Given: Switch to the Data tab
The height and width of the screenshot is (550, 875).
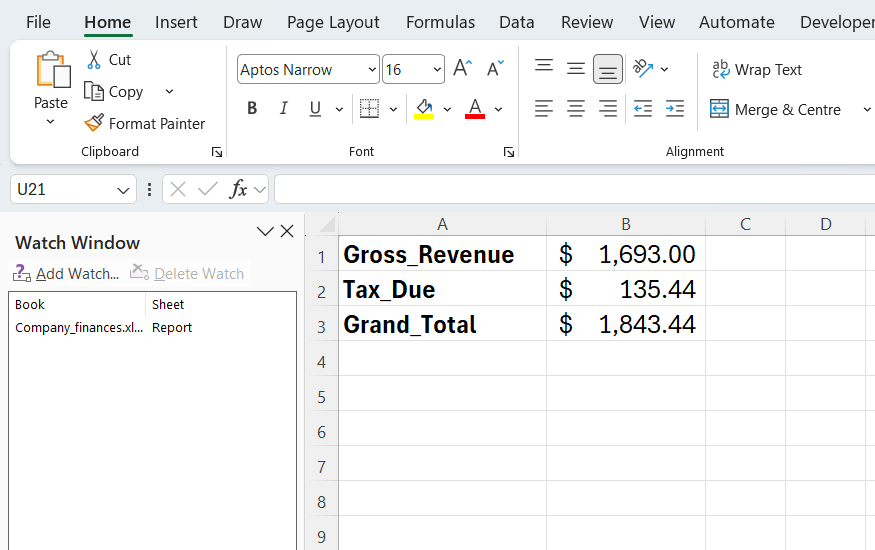Looking at the screenshot, I should (516, 22).
